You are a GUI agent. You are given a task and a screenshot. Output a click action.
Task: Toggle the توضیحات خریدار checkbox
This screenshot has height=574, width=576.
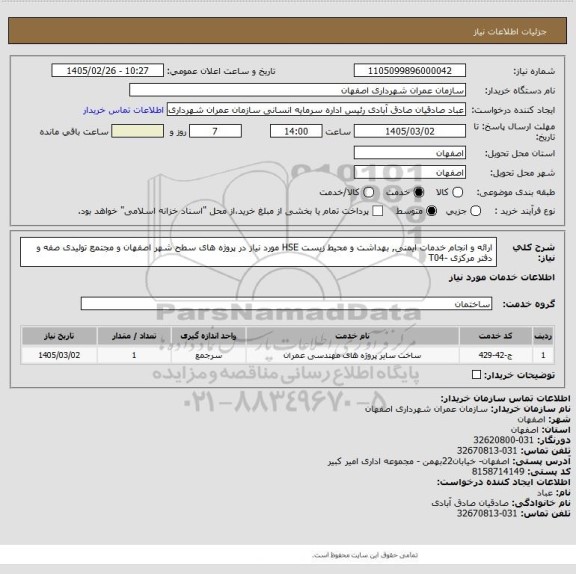(x=476, y=375)
